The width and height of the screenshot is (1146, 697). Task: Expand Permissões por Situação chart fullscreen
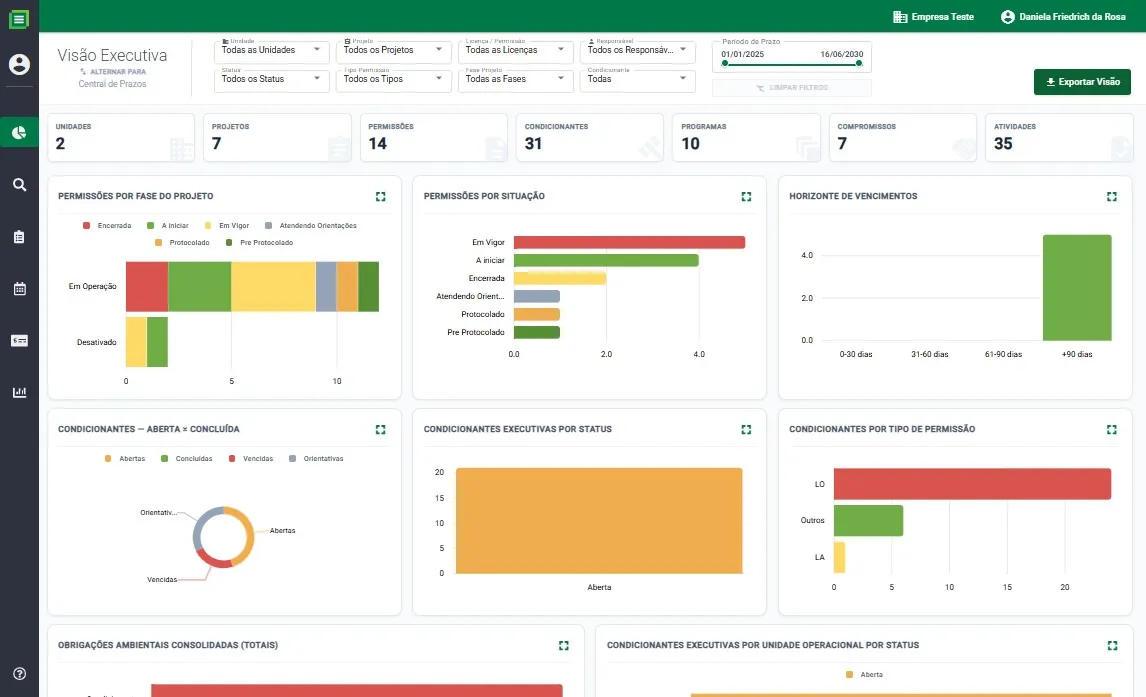(746, 197)
